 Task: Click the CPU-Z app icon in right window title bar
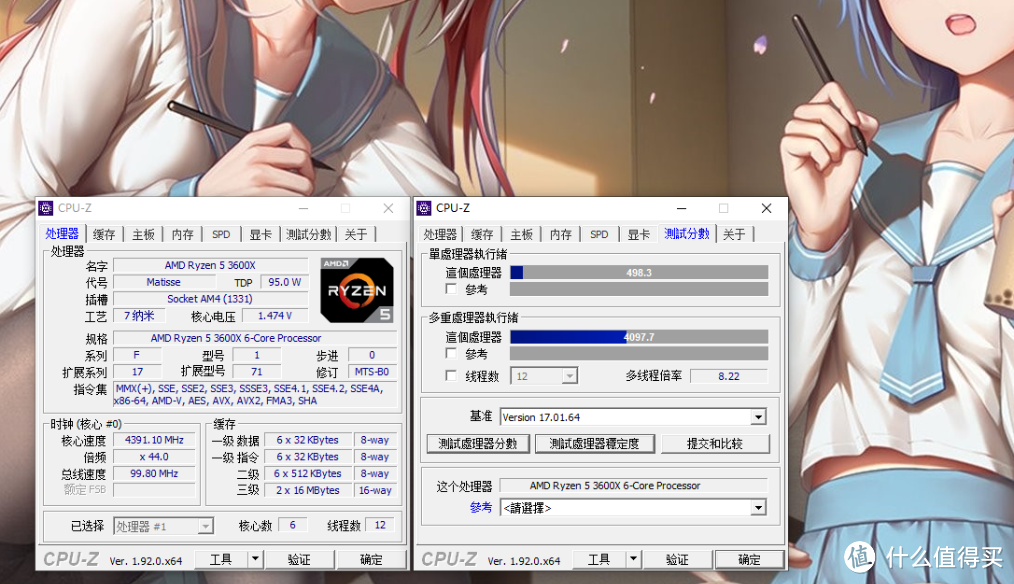[x=424, y=208]
